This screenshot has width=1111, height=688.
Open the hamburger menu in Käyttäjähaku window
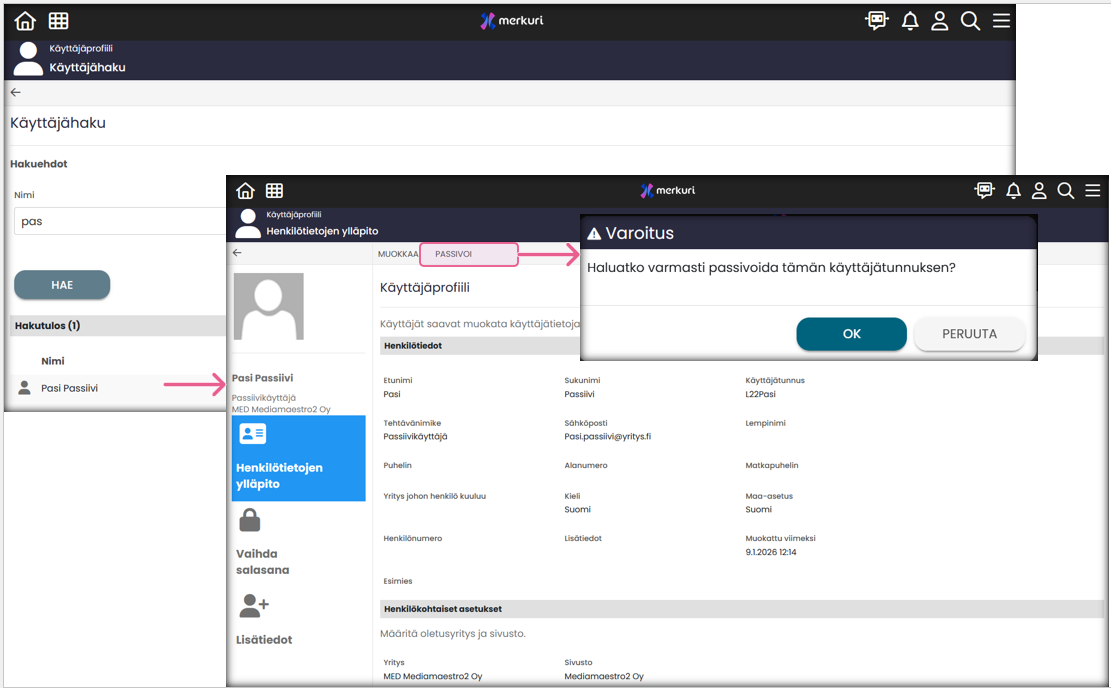[1000, 21]
